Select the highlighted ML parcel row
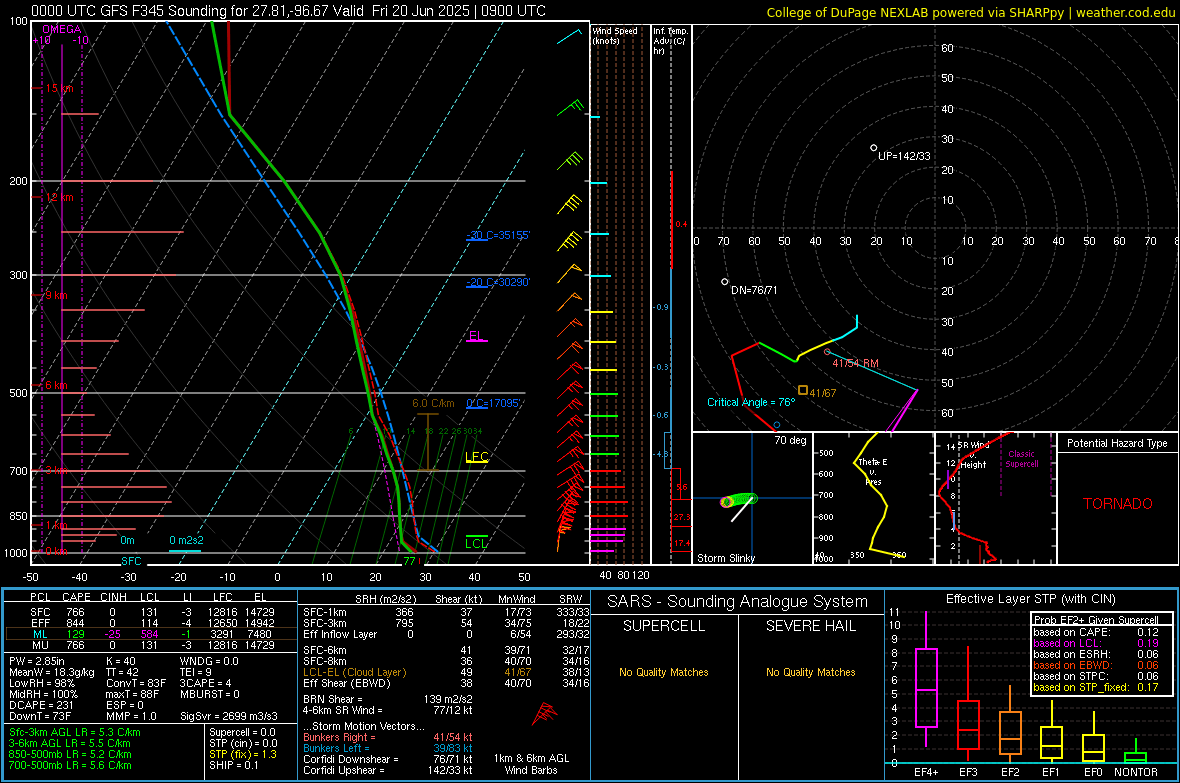 tap(151, 634)
